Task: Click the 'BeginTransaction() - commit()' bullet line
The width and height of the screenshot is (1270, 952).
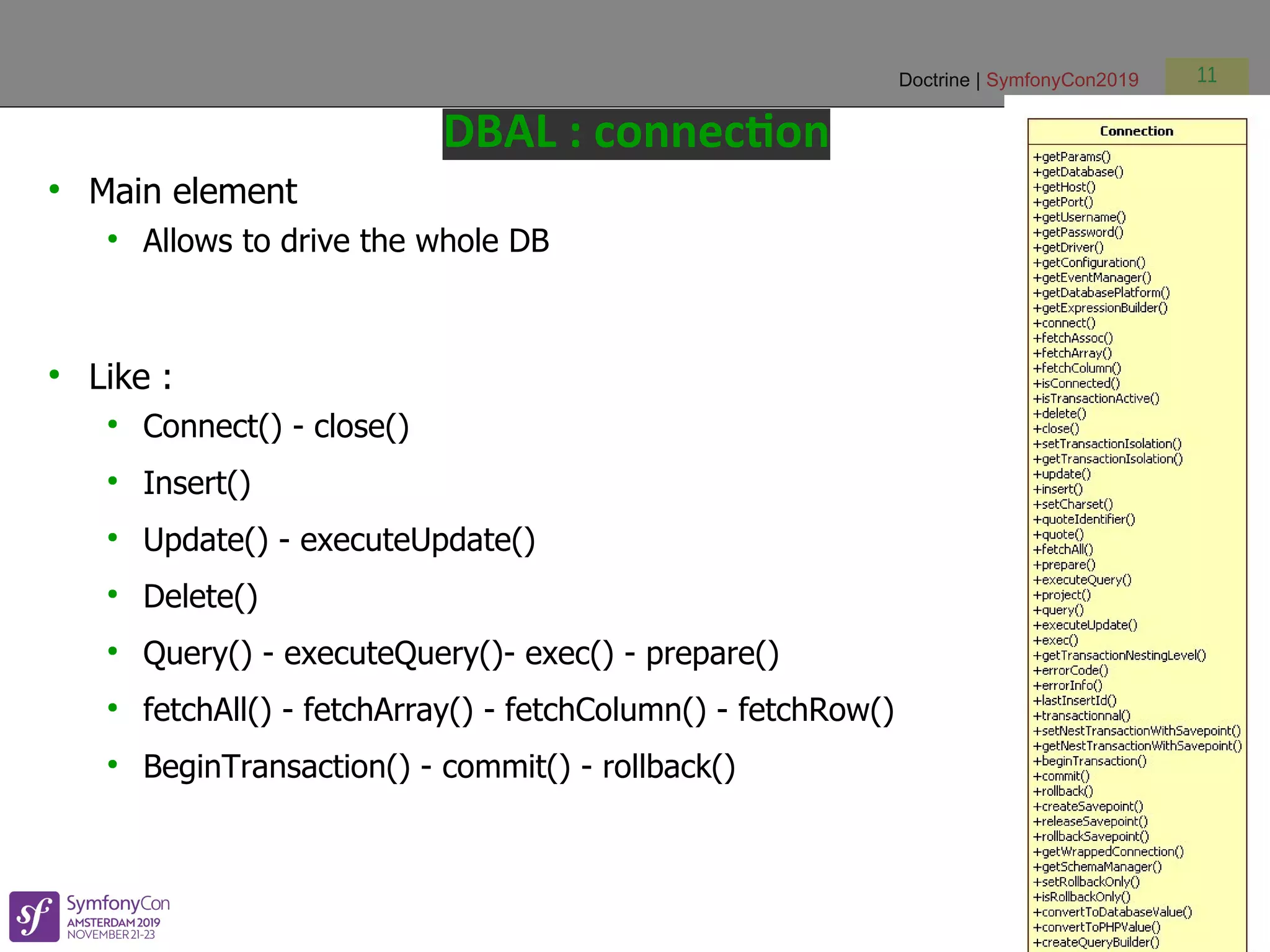Action: pos(439,767)
